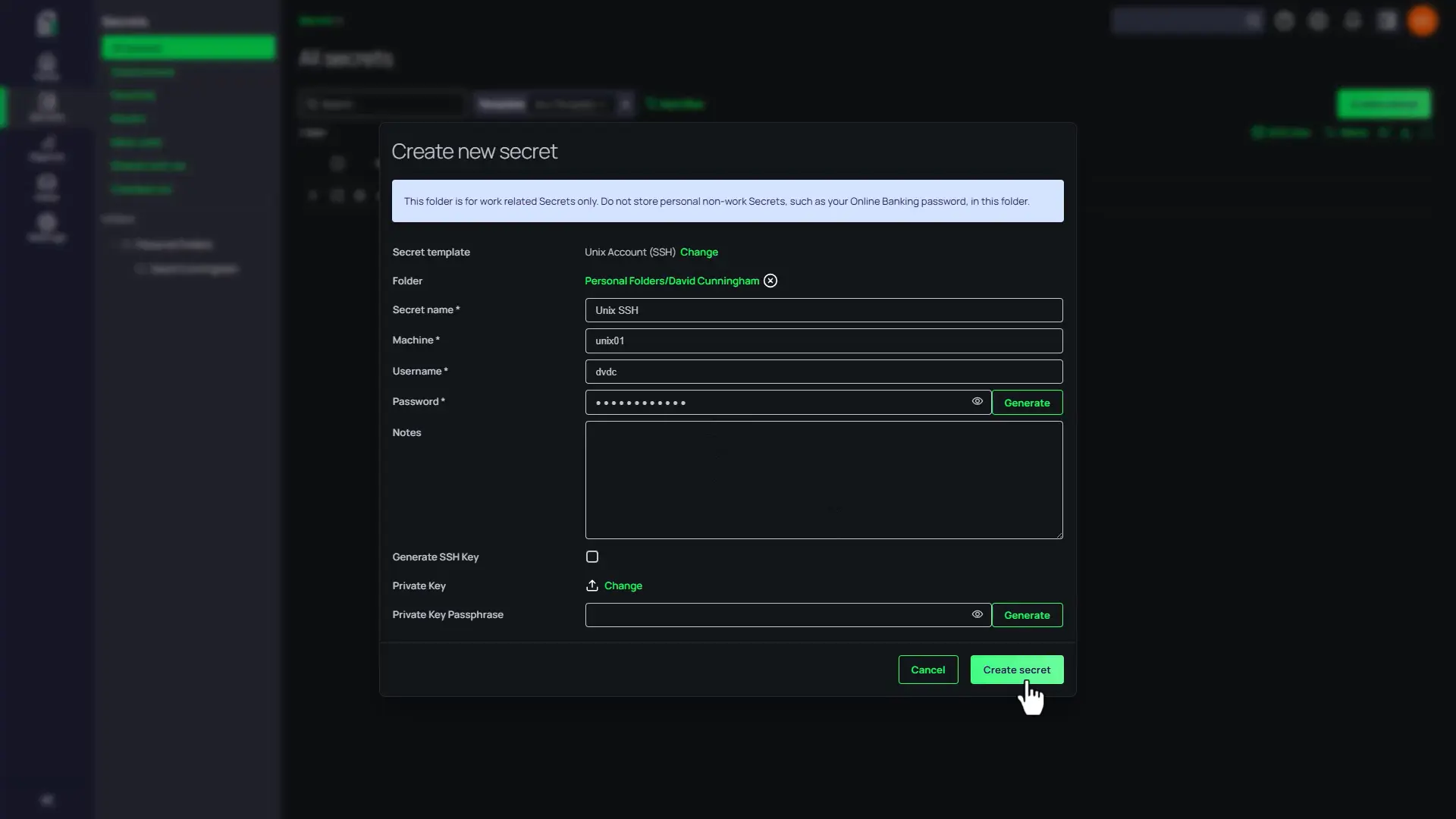The width and height of the screenshot is (1456, 819).
Task: Click Generate next to Password field
Action: (x=1027, y=403)
